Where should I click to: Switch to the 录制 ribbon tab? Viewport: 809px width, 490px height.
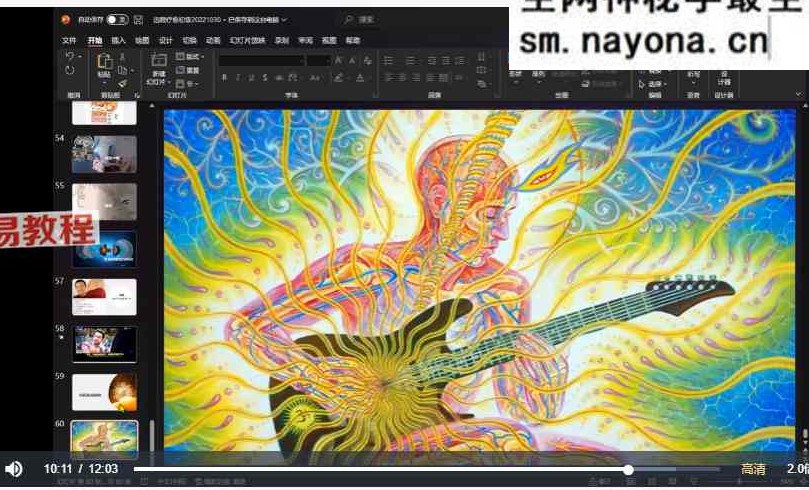click(x=282, y=40)
